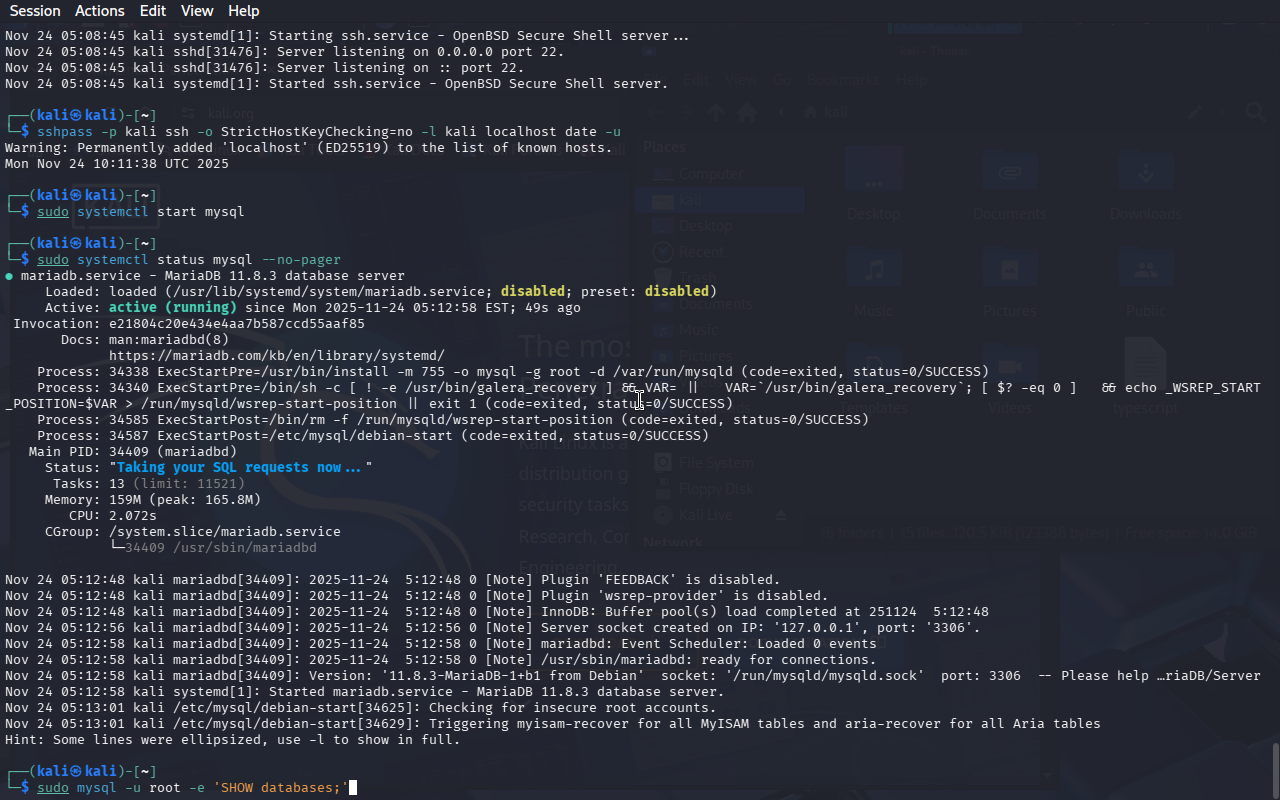This screenshot has height=800, width=1280.
Task: Open the Actions menu
Action: pyautogui.click(x=100, y=11)
